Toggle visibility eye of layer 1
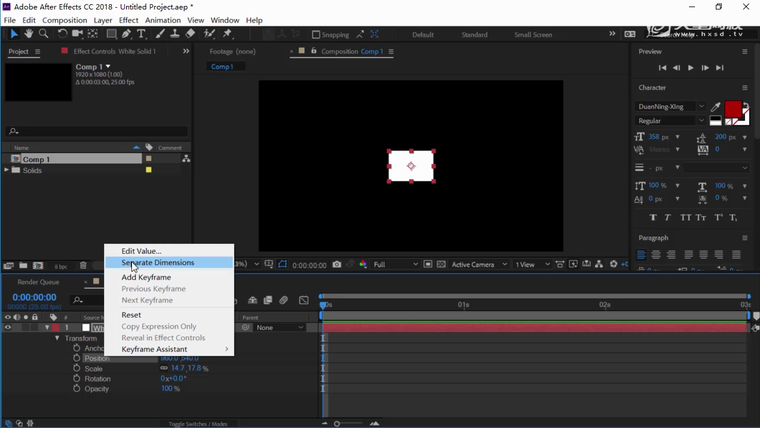The height and width of the screenshot is (428, 760). [8, 328]
